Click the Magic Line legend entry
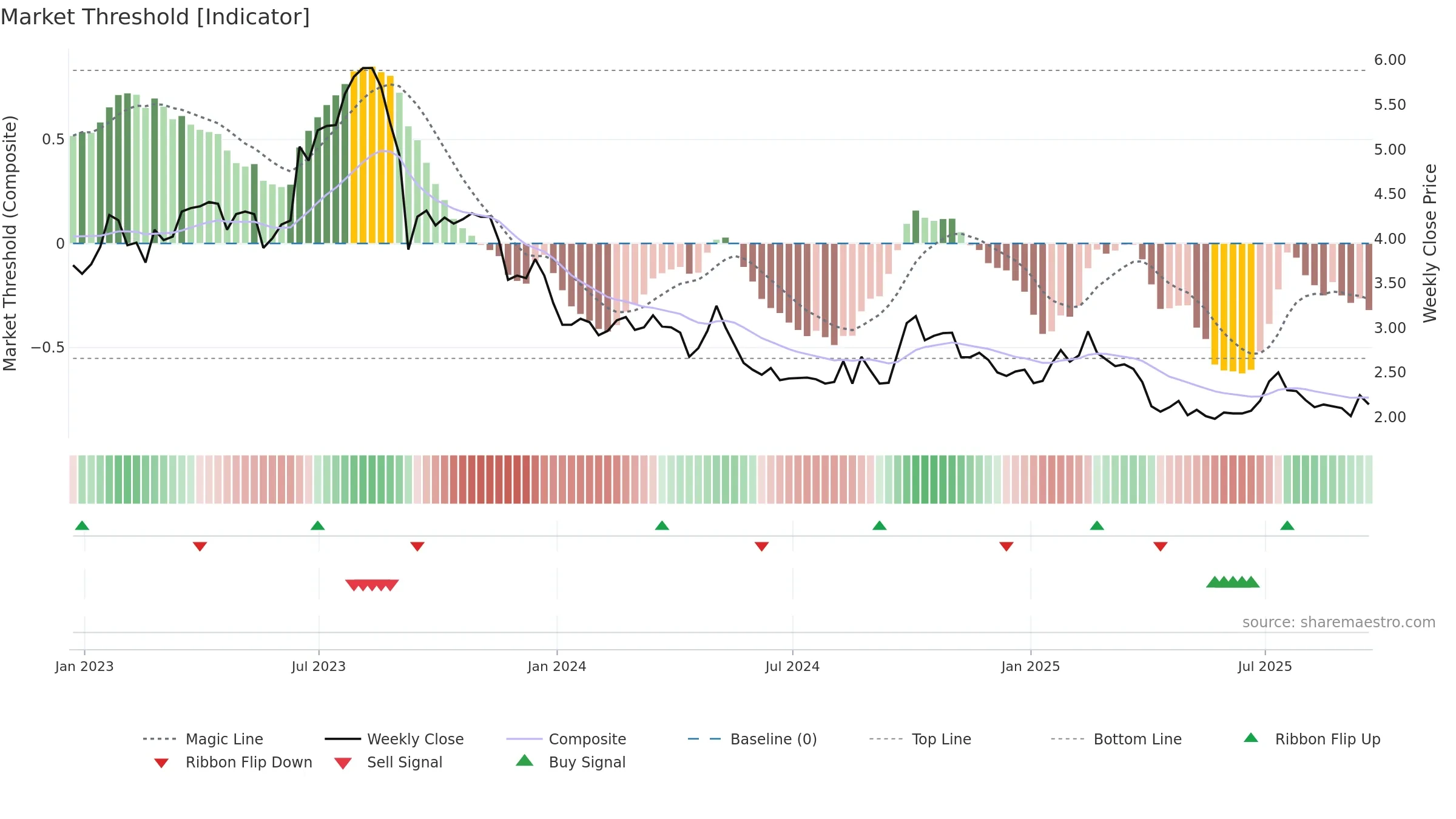1456x819 pixels. [203, 739]
